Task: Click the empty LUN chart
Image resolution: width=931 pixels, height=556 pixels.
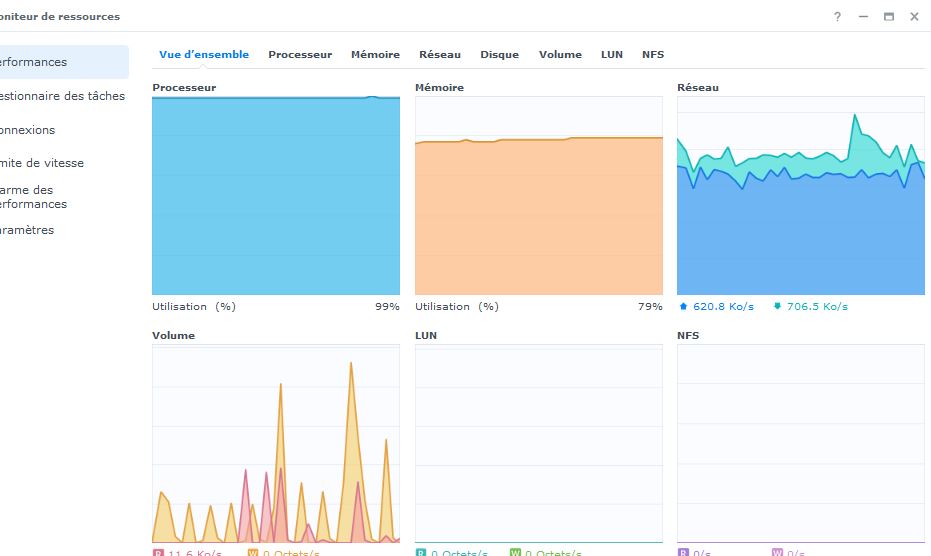Action: [539, 443]
